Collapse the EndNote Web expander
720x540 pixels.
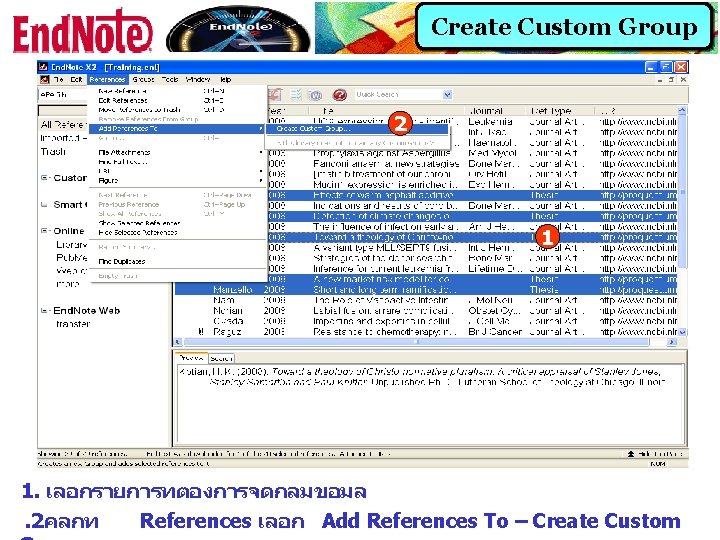[44, 310]
